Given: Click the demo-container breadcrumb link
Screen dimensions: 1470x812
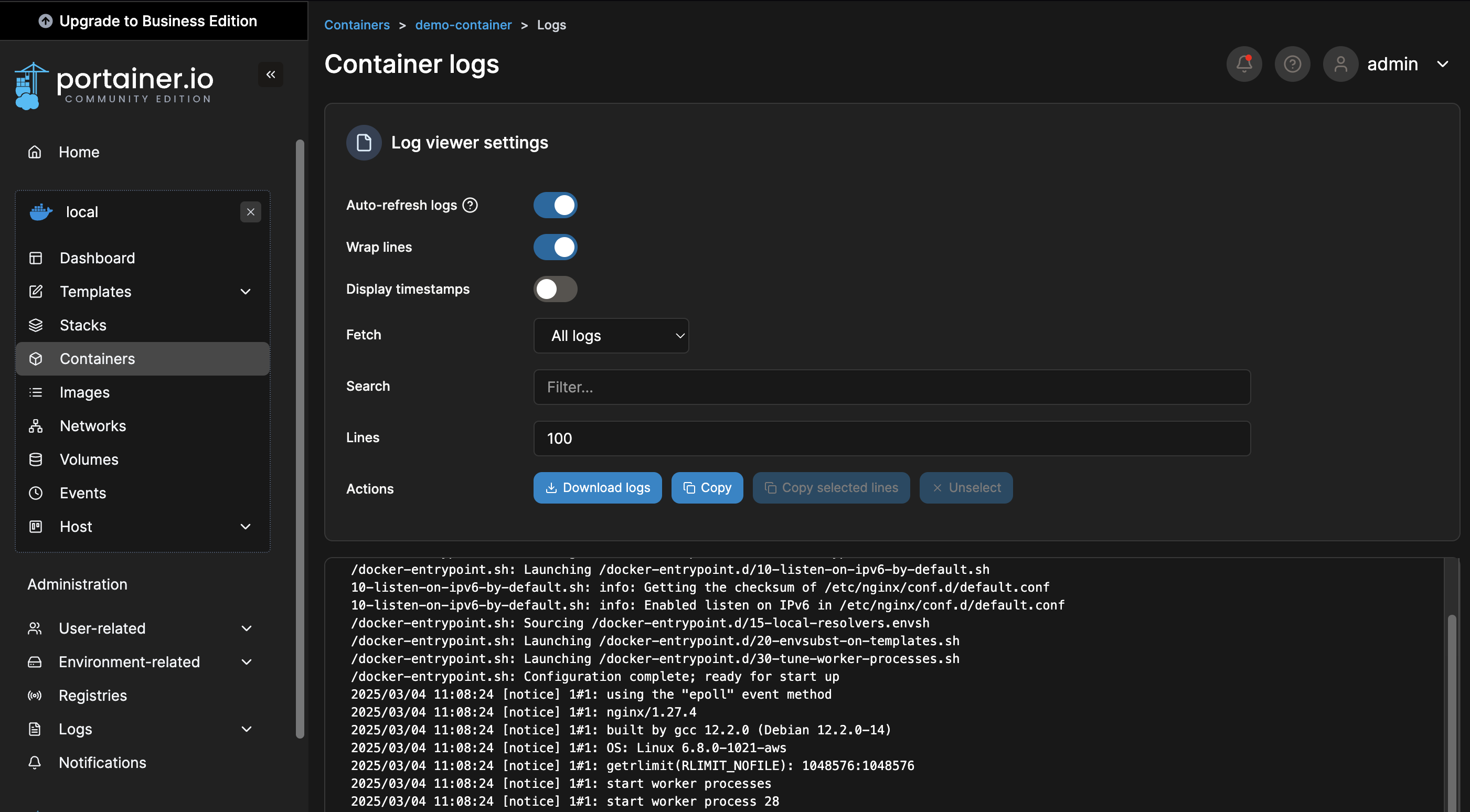Looking at the screenshot, I should [x=463, y=25].
